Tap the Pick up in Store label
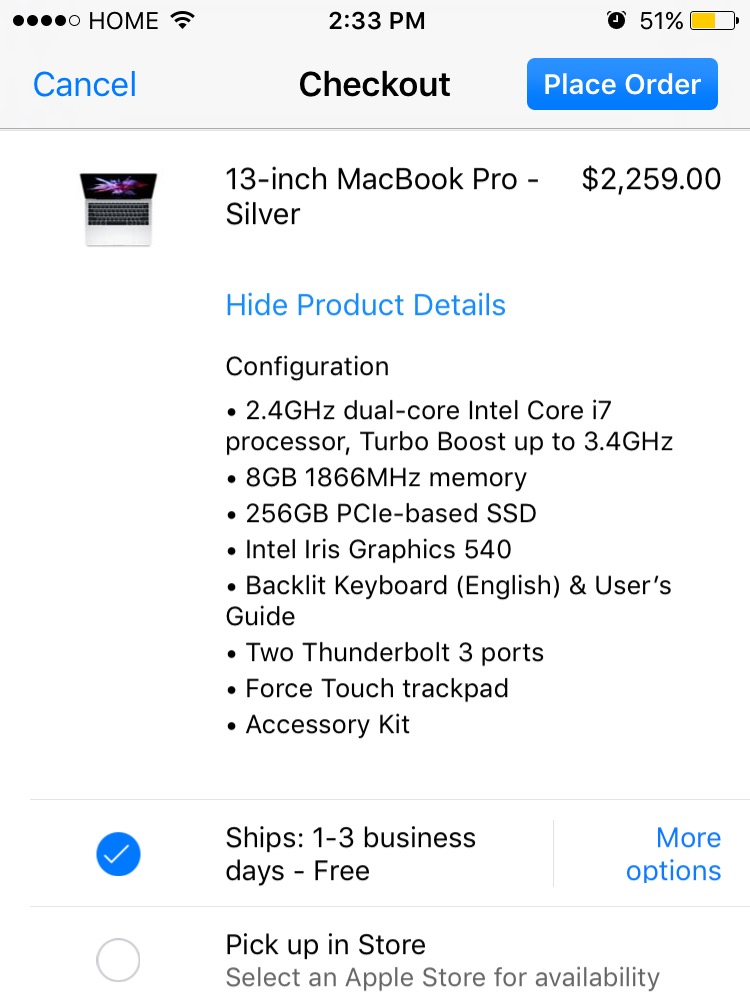Image resolution: width=750 pixels, height=1000 pixels. click(326, 945)
